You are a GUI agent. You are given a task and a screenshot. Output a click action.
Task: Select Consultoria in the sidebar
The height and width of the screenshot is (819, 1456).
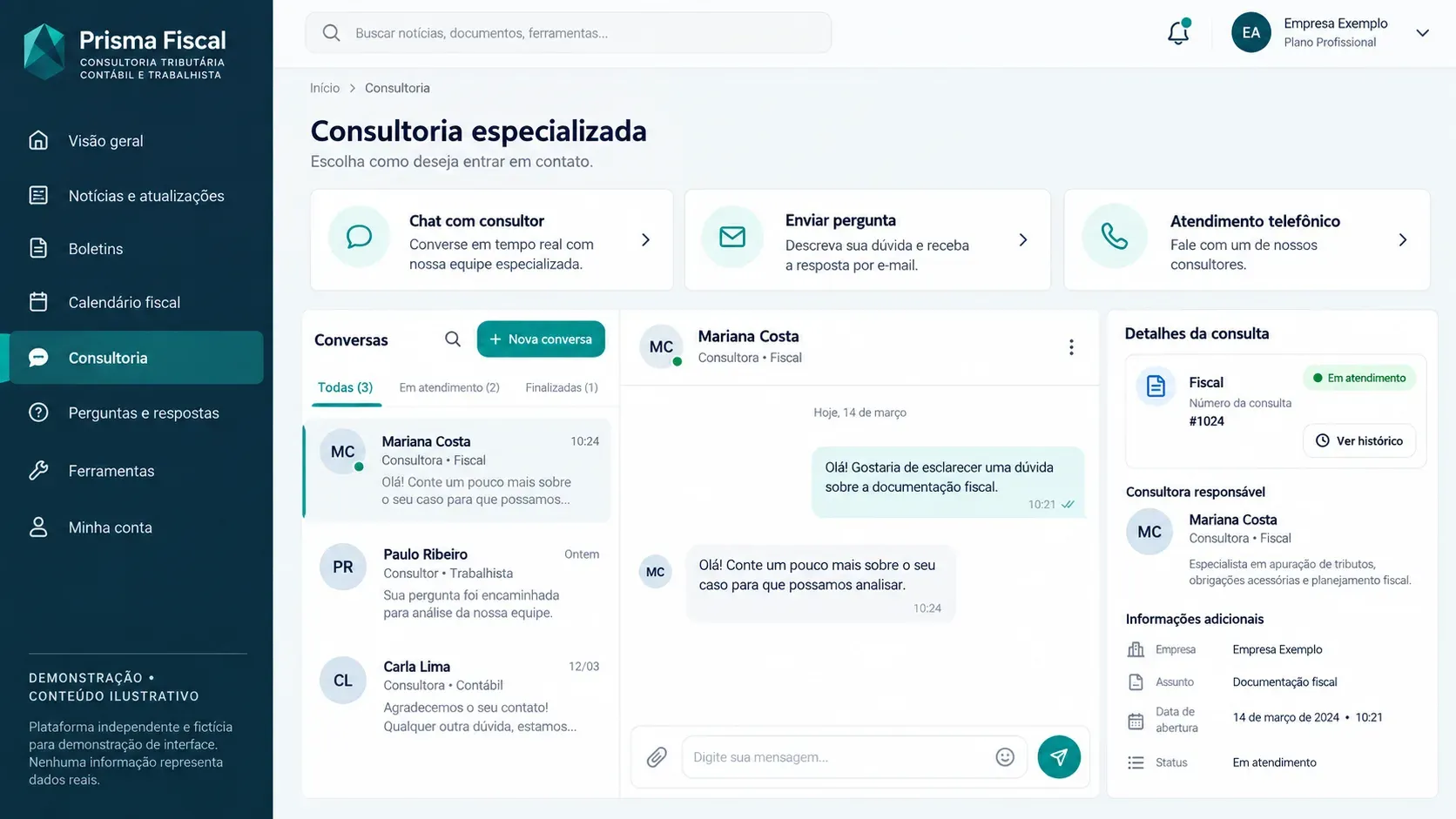click(137, 358)
